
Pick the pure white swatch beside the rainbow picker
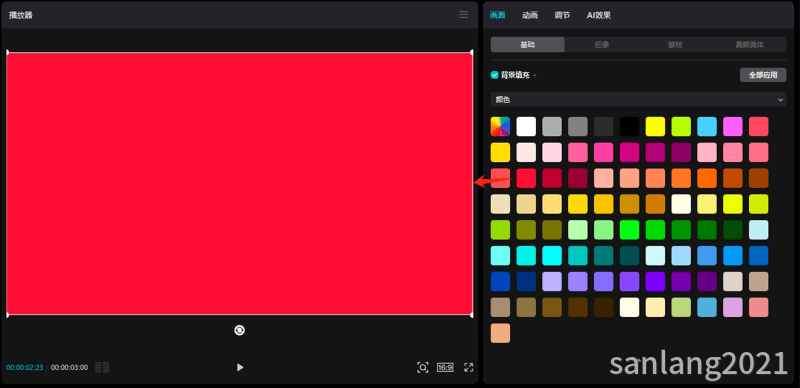526,126
